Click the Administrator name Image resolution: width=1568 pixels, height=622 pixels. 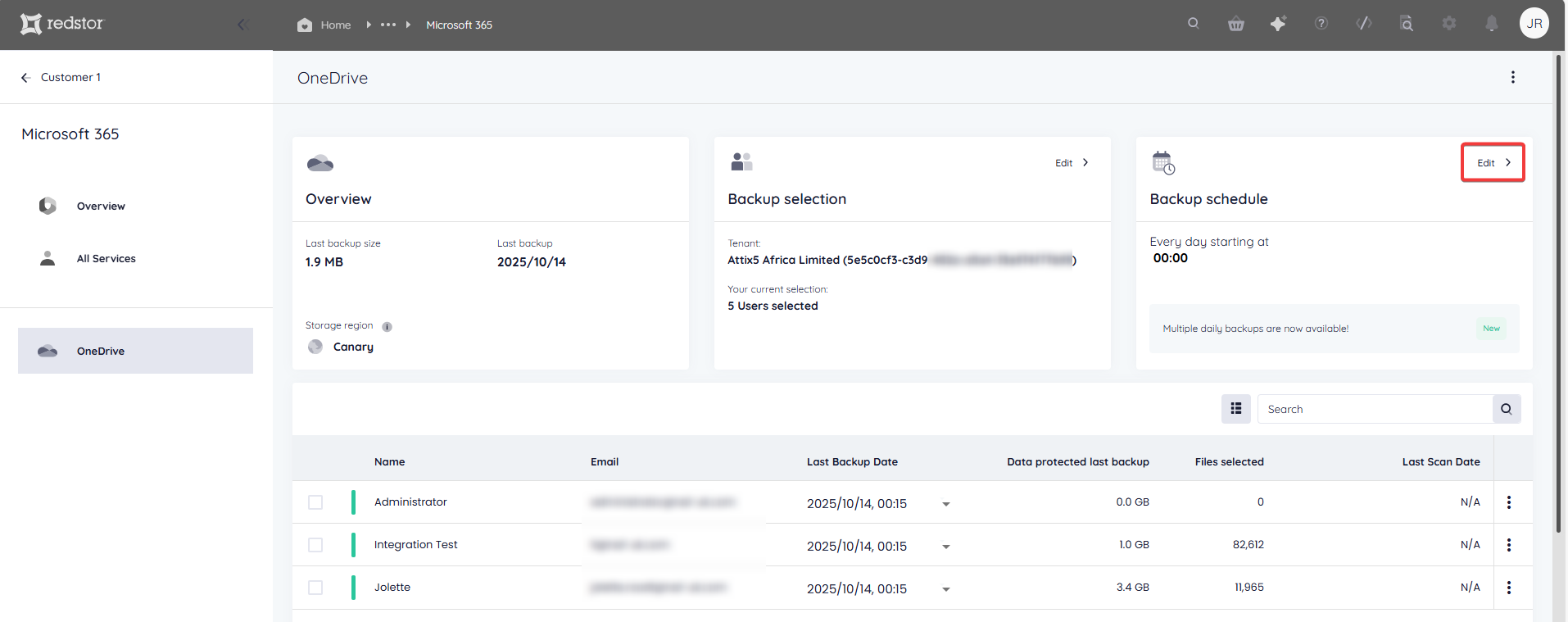coord(410,502)
